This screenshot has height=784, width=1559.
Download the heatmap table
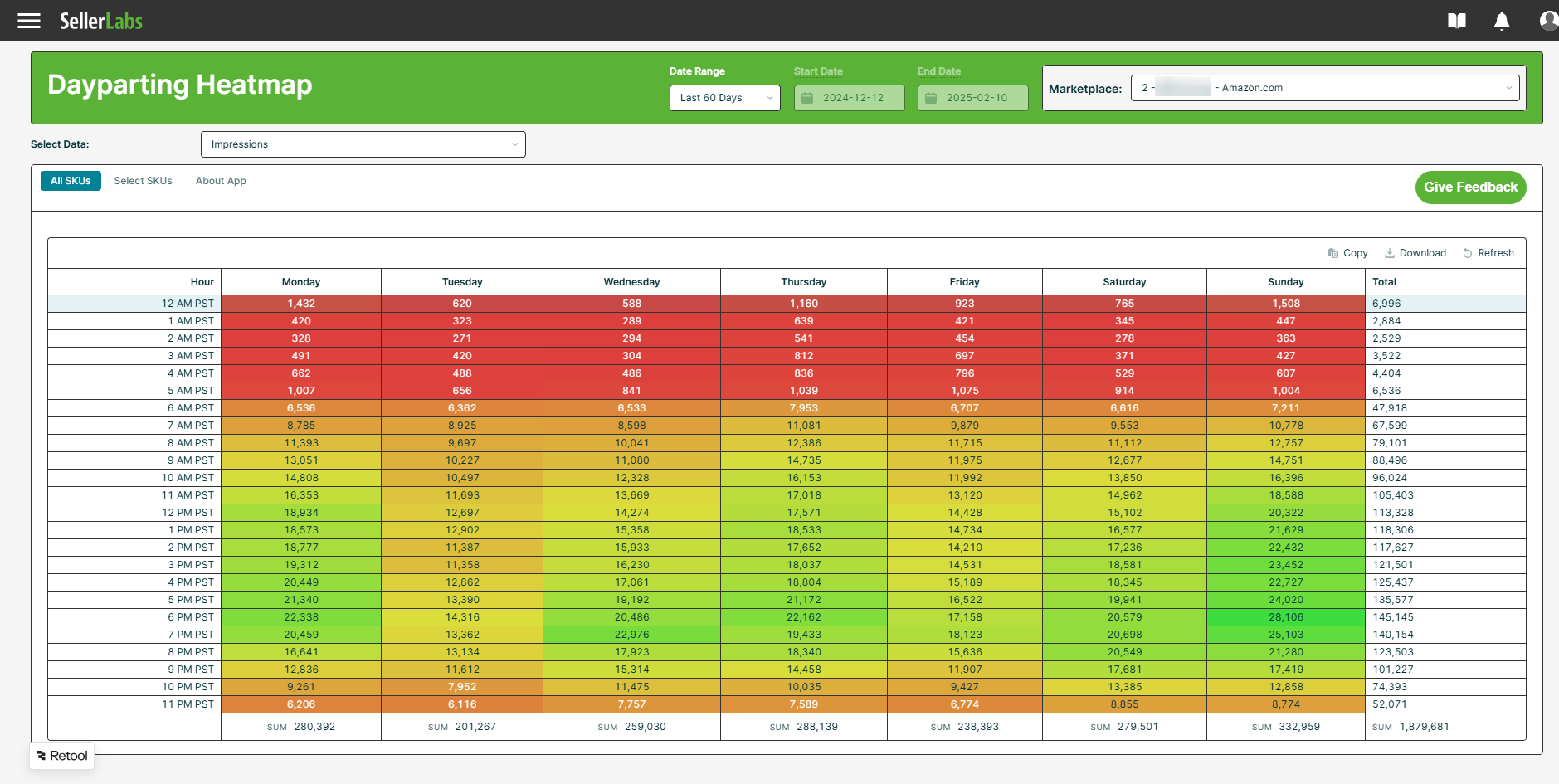point(1415,253)
